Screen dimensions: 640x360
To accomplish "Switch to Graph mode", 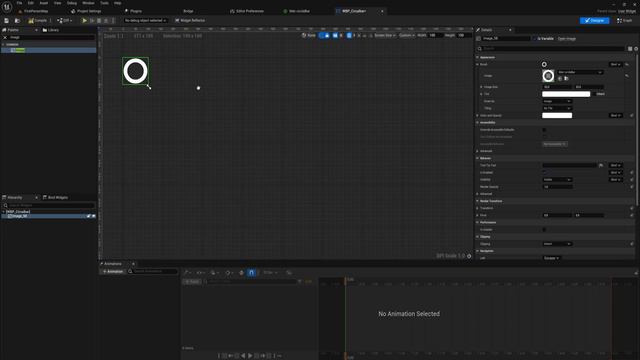I will pos(624,20).
